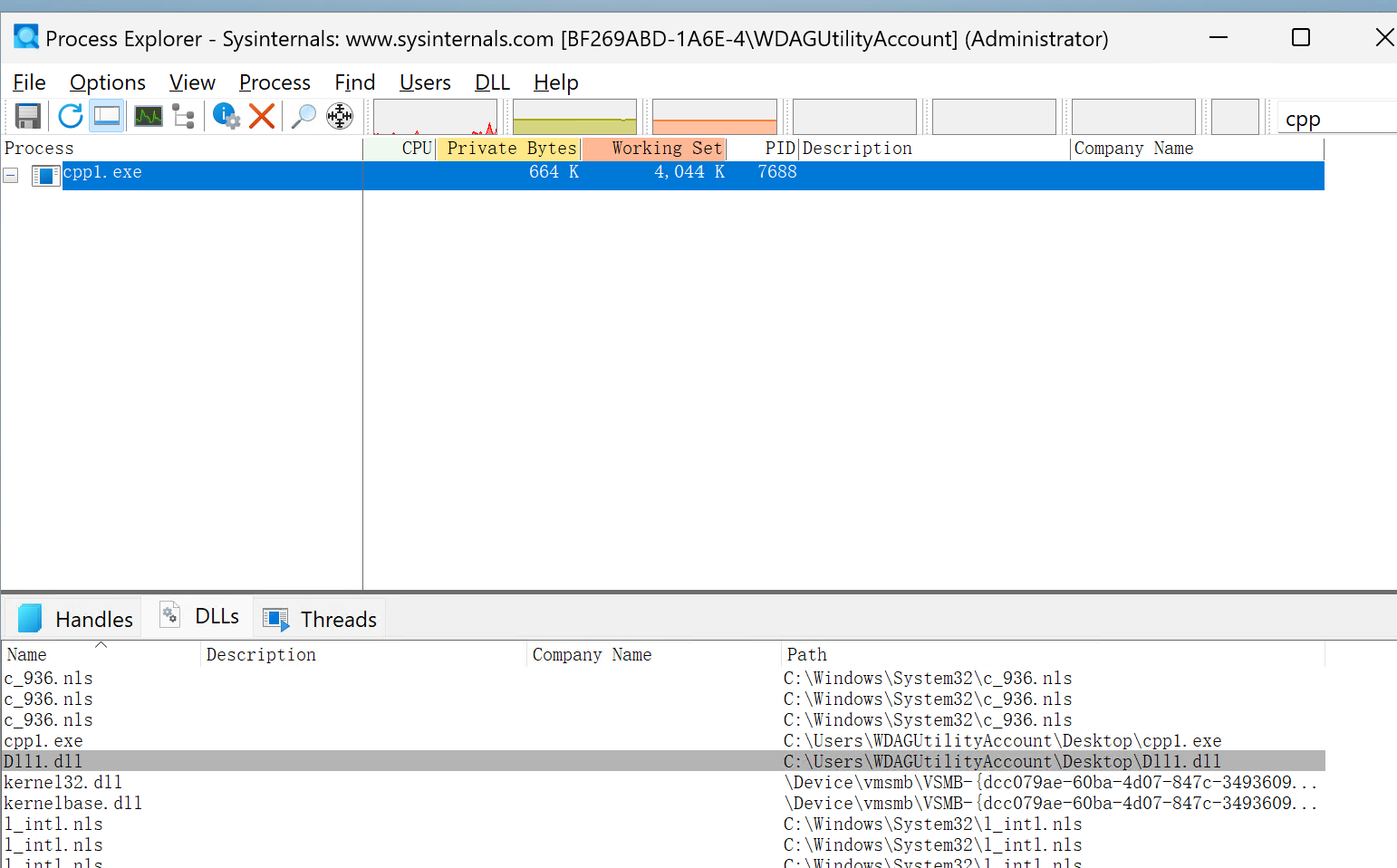This screenshot has width=1397, height=868.
Task: Click the Desktop\Dll1.dll path cell
Action: [x=1002, y=761]
